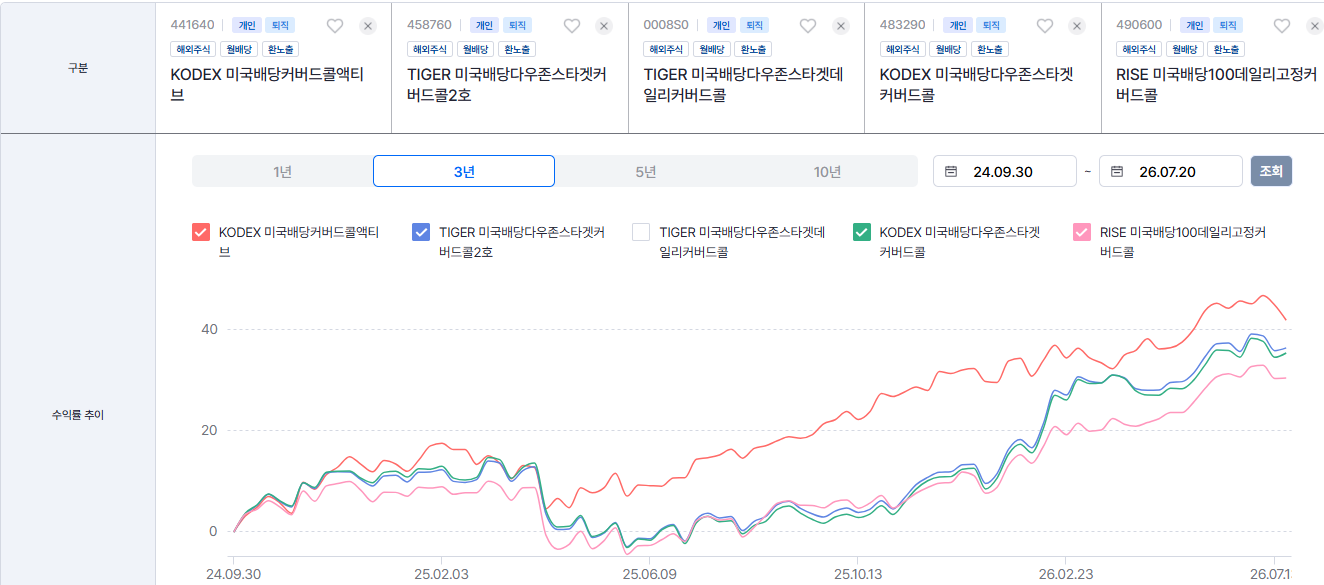Viewport: 1324px width, 585px height.
Task: Select the 10년 period tab
Action: point(827,172)
